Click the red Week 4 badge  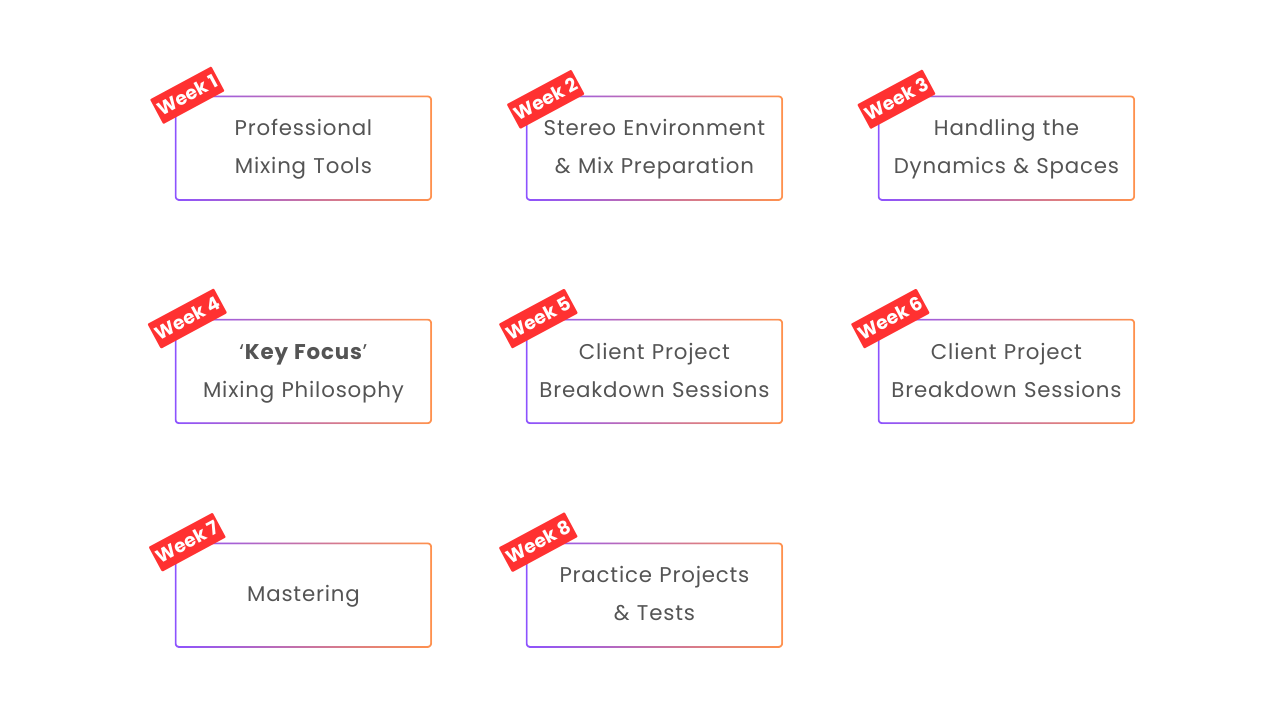[186, 318]
